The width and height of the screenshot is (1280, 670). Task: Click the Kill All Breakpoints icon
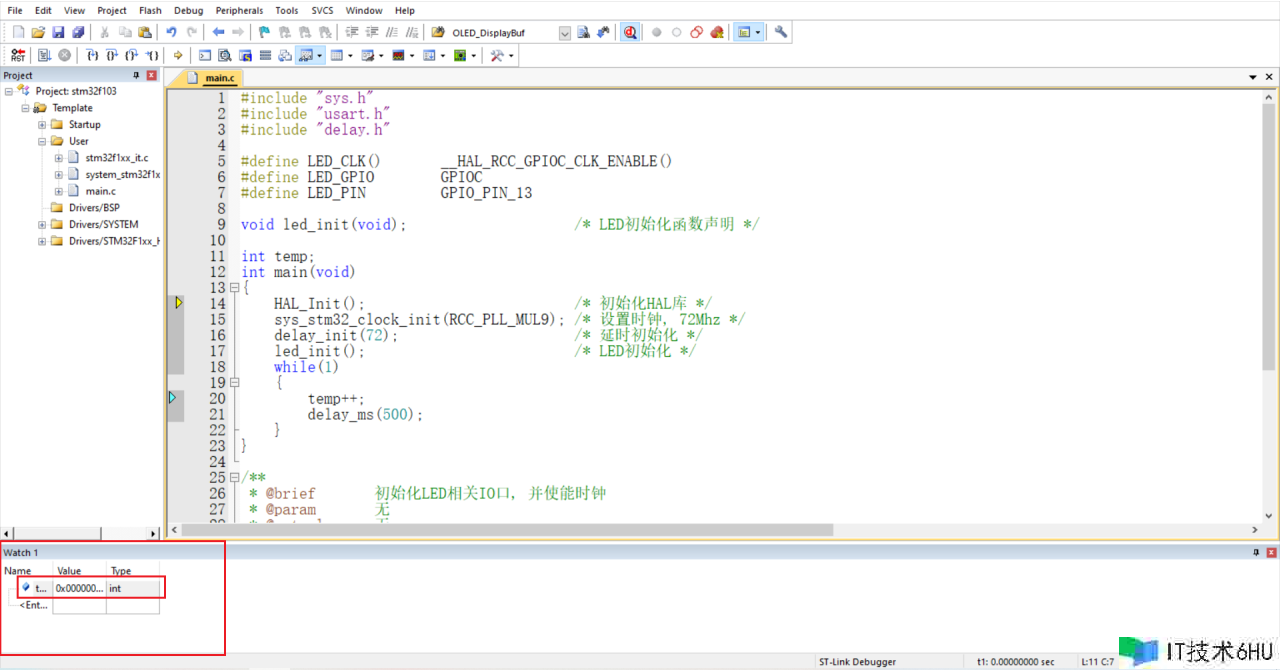click(717, 33)
